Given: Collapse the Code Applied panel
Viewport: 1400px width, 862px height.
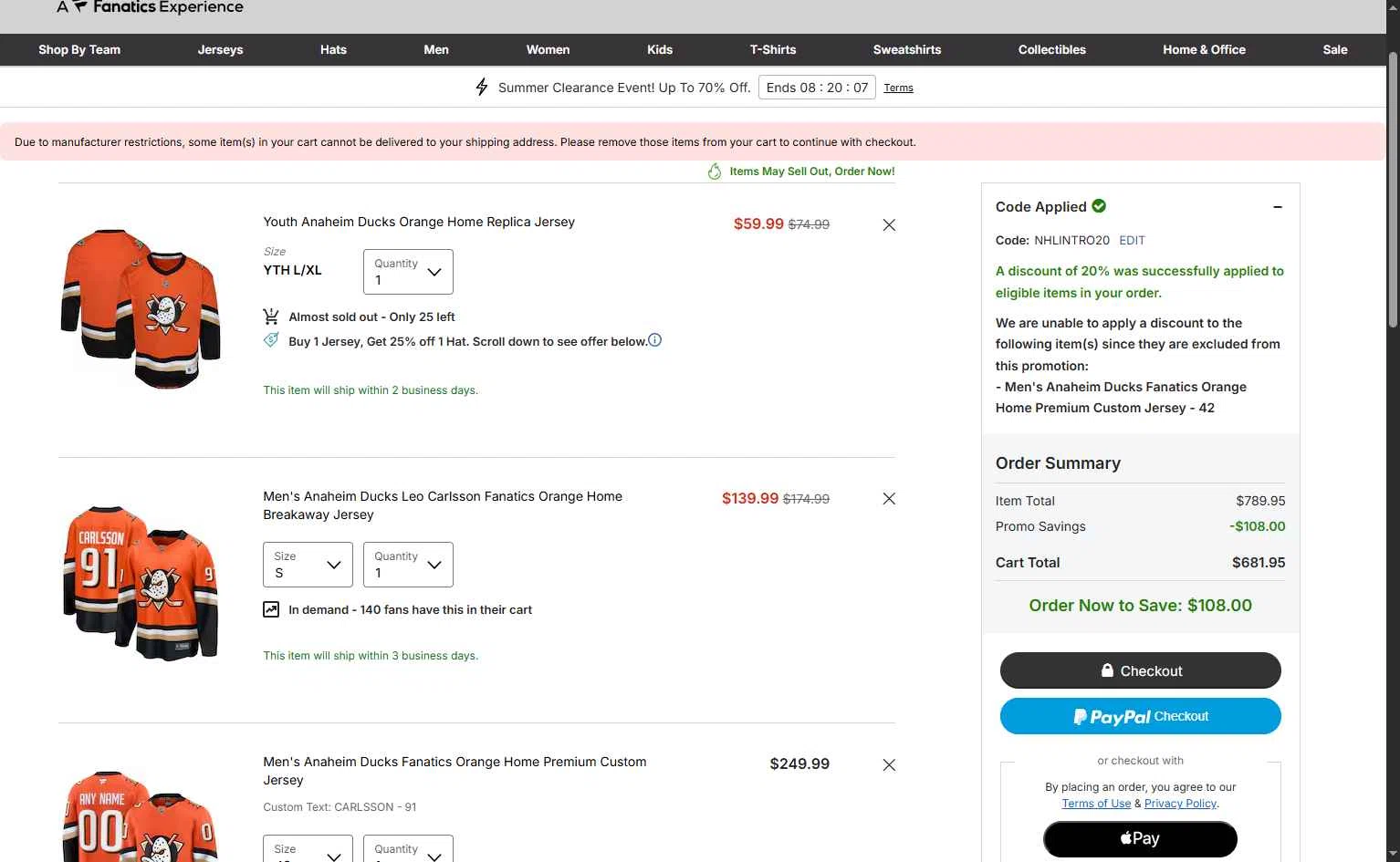Looking at the screenshot, I should pos(1278,207).
